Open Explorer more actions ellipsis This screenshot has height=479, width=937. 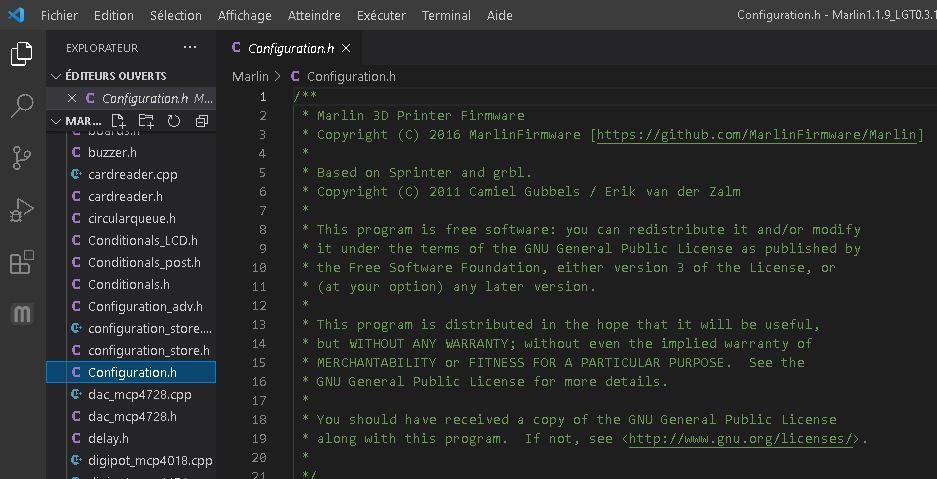click(x=190, y=47)
